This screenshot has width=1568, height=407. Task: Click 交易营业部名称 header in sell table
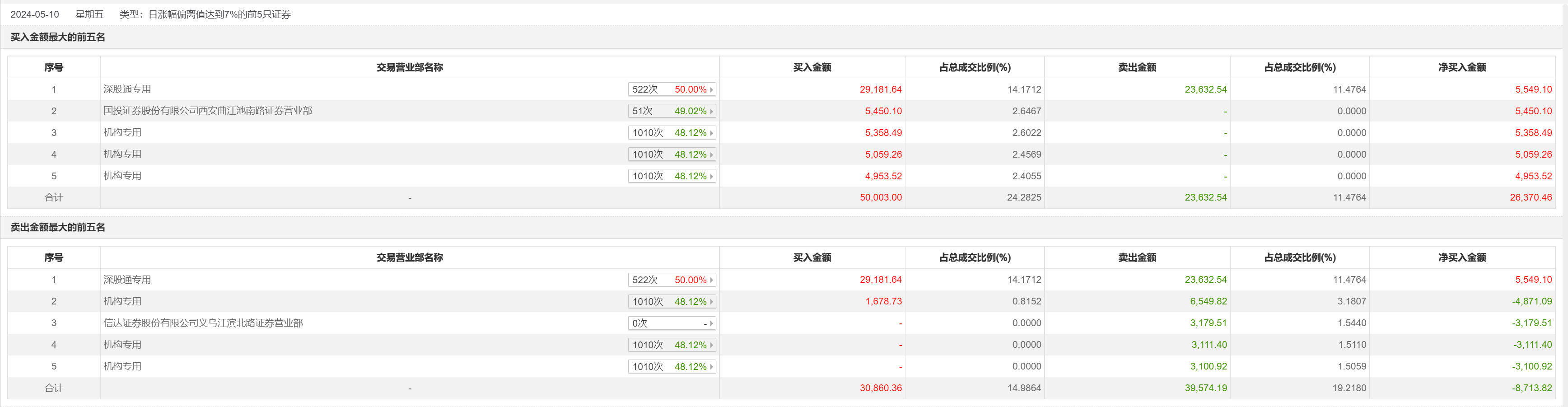(x=409, y=258)
